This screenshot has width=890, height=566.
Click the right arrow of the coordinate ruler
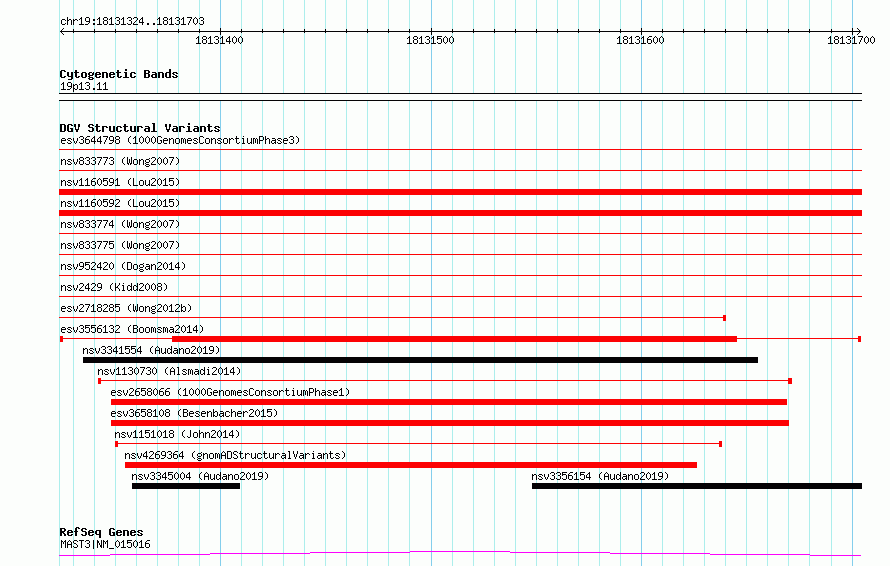858,31
